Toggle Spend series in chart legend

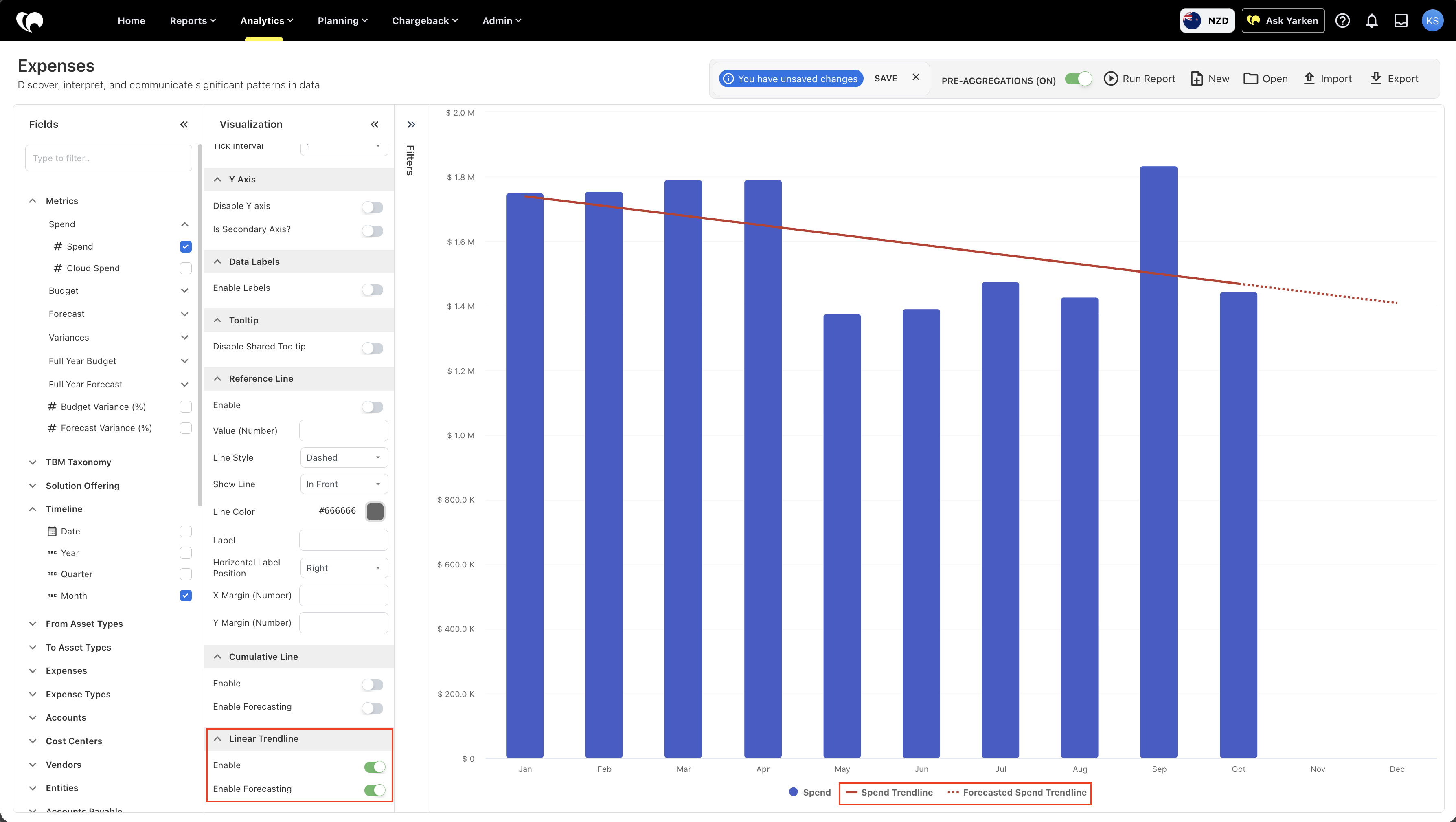[x=810, y=792]
